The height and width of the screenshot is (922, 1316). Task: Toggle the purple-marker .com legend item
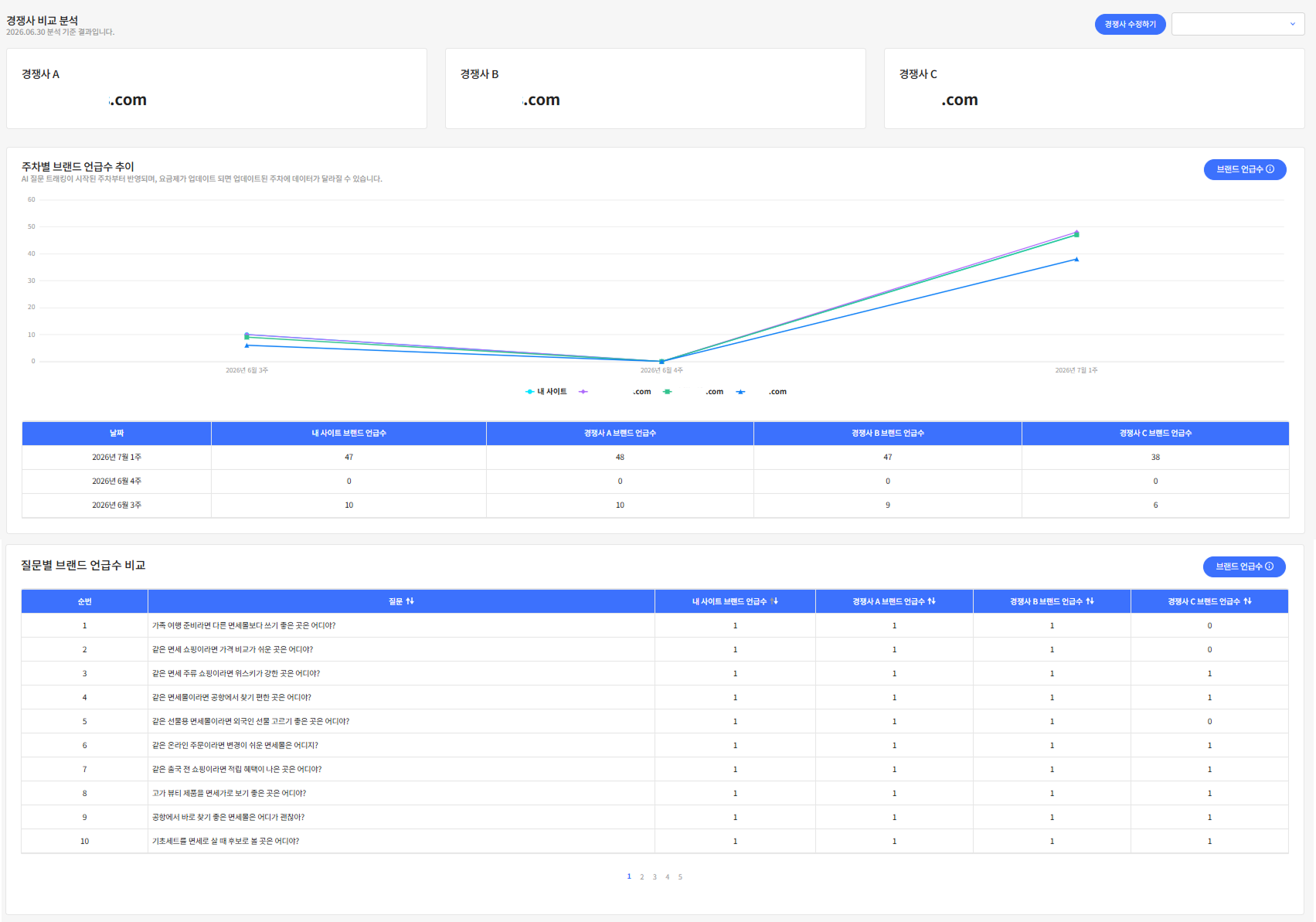coord(615,392)
